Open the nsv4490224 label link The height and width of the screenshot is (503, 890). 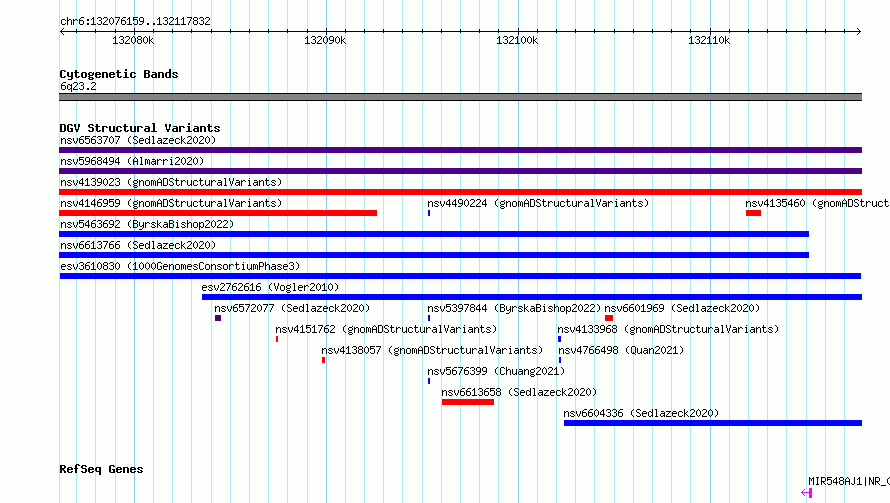point(538,203)
